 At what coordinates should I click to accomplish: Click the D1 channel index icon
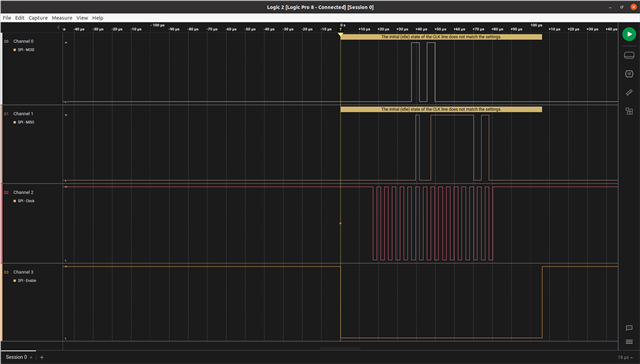click(x=6, y=114)
